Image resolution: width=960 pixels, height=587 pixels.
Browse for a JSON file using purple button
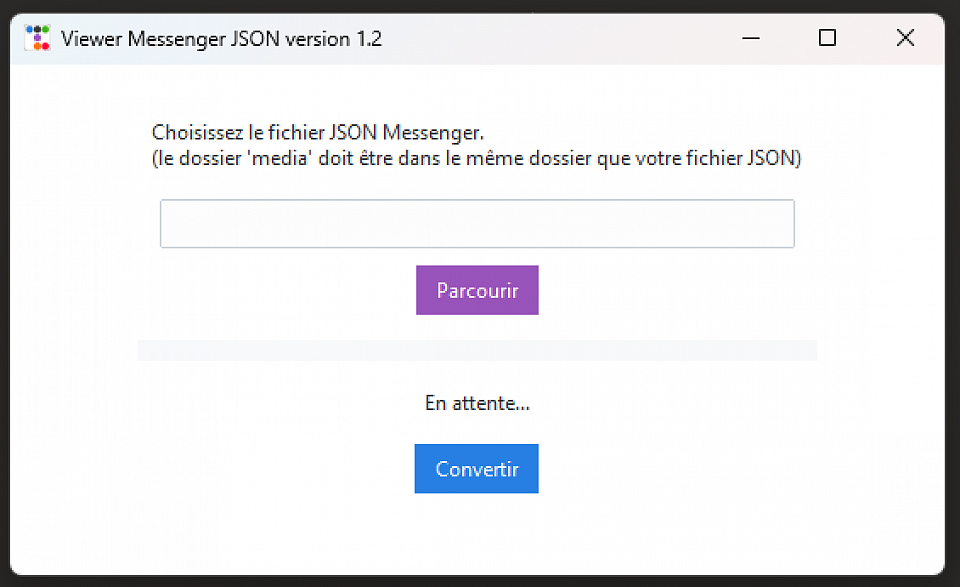tap(477, 290)
